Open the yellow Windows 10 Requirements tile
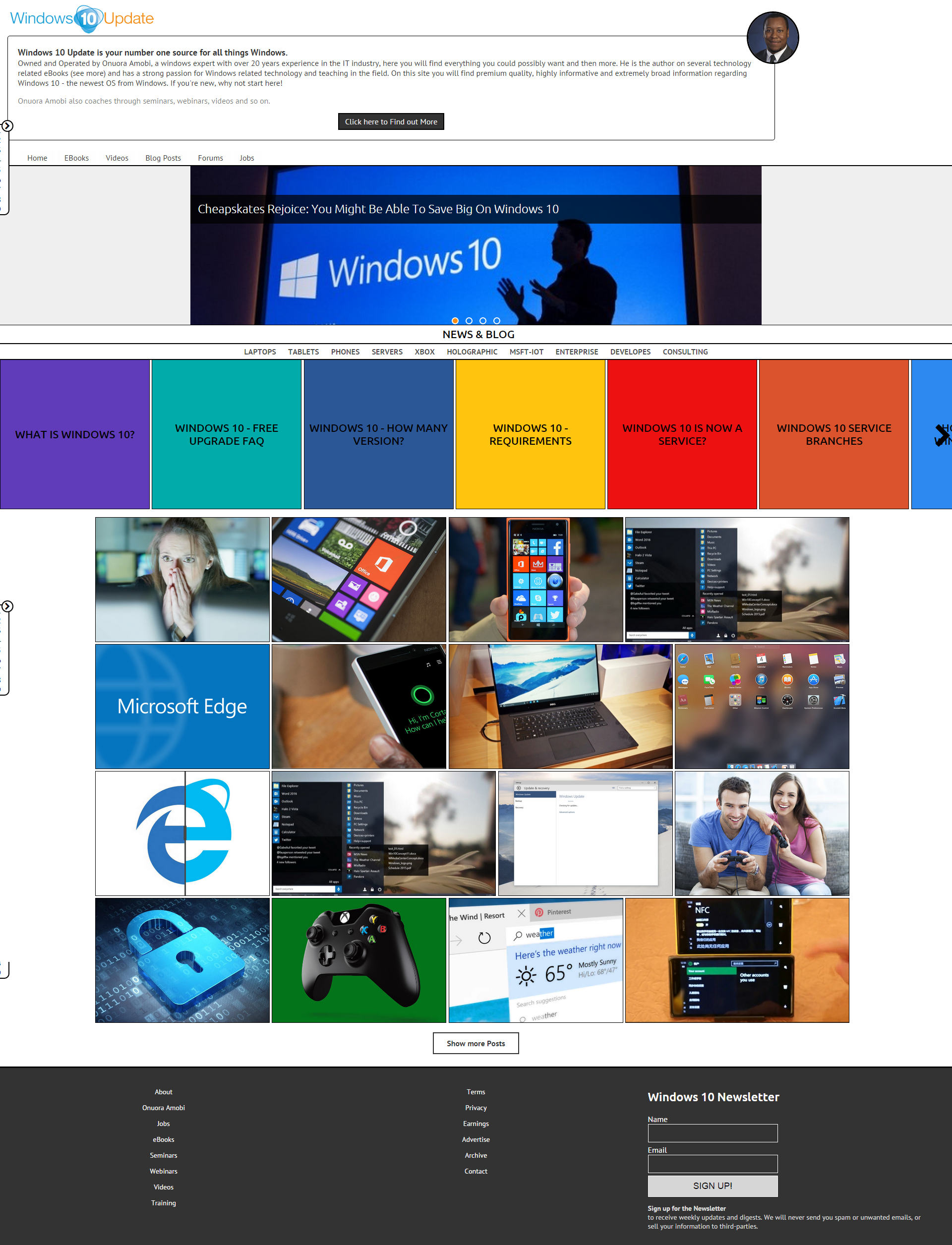952x1245 pixels. pos(530,435)
